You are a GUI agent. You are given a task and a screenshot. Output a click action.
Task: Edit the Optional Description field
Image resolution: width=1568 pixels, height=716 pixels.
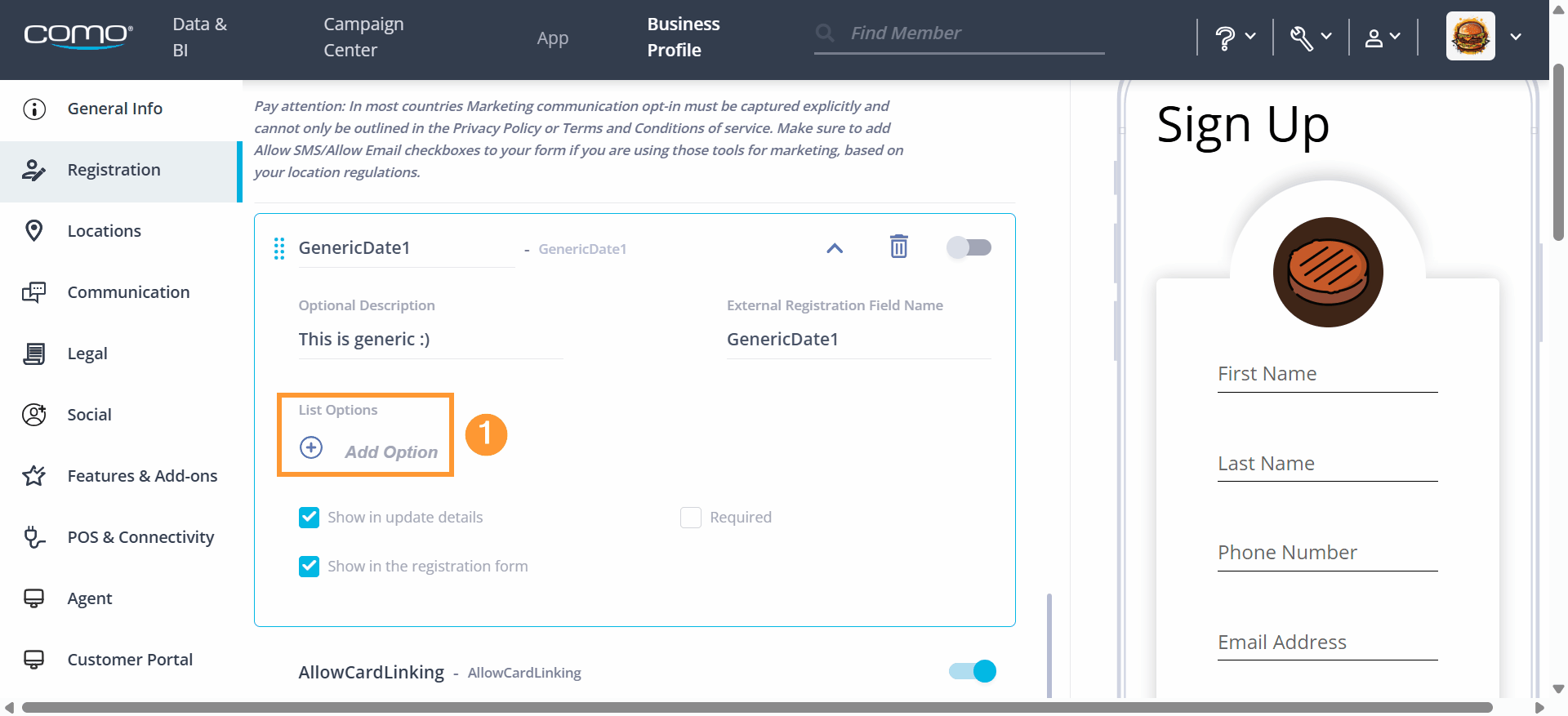[x=430, y=340]
